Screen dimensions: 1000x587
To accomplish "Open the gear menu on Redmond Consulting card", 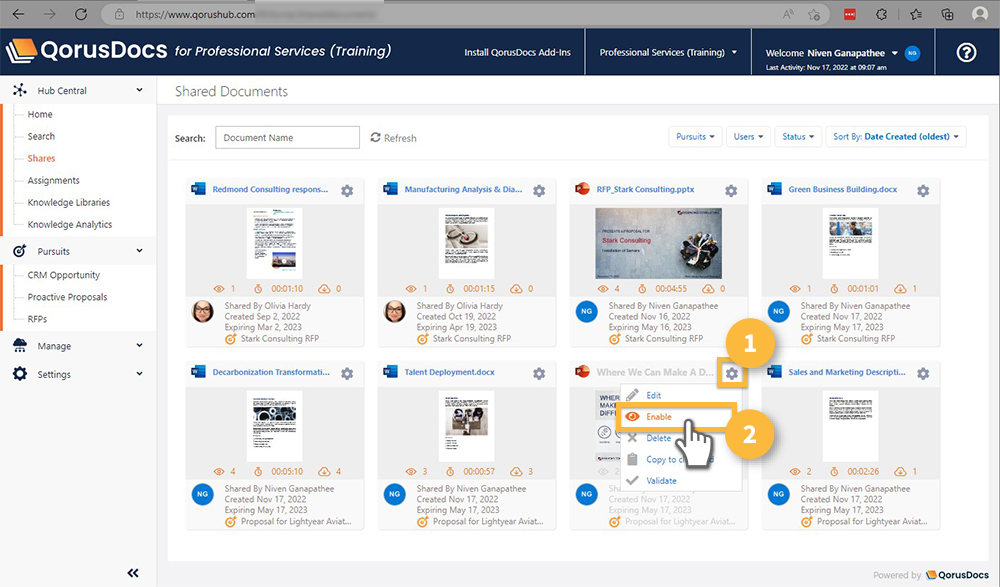I will [347, 191].
